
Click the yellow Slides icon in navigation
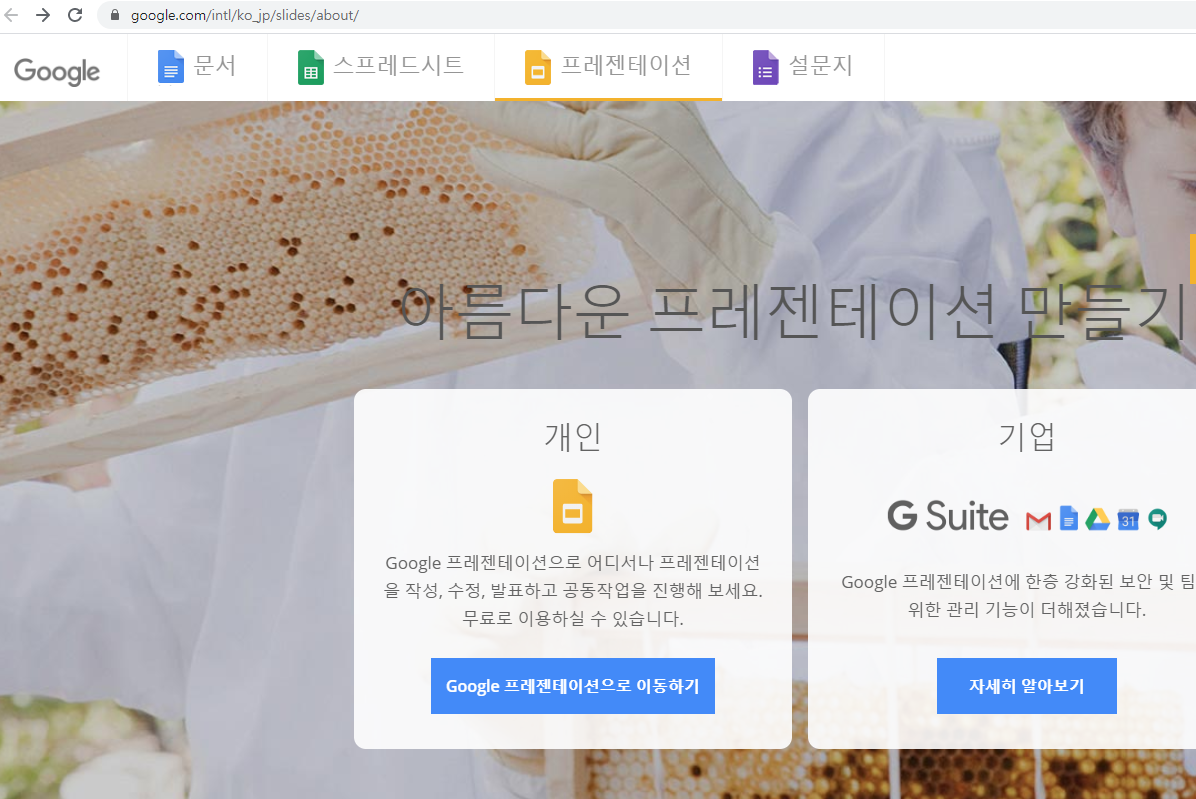pyautogui.click(x=538, y=67)
